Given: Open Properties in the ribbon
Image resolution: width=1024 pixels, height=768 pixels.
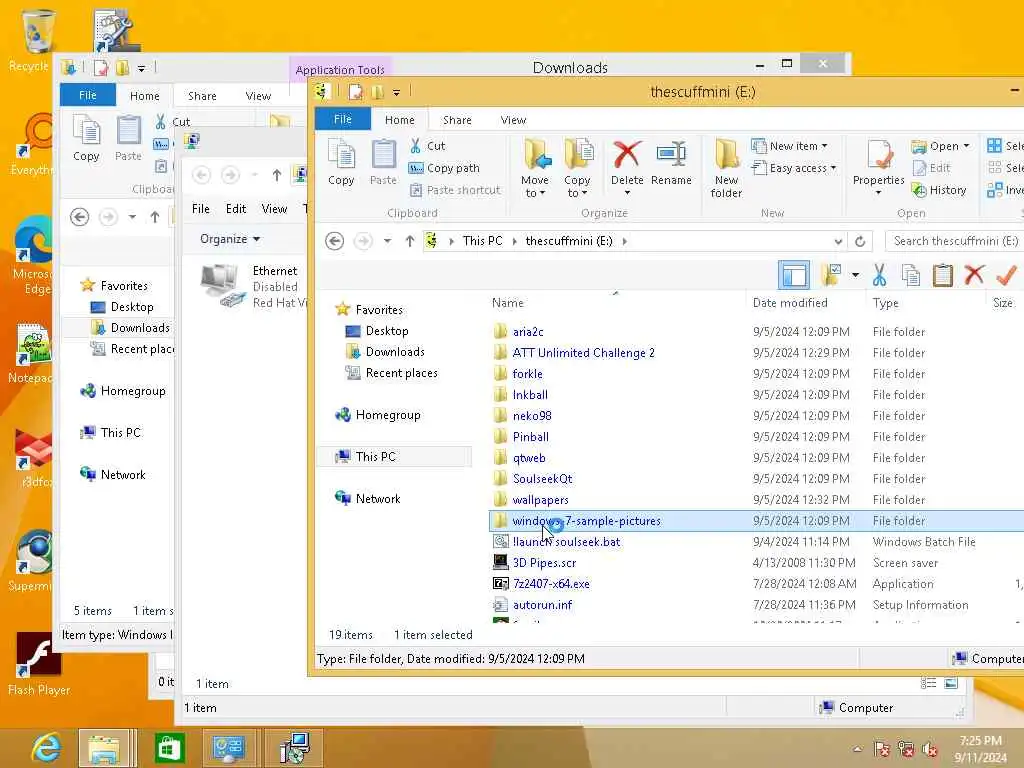Looking at the screenshot, I should click(878, 168).
